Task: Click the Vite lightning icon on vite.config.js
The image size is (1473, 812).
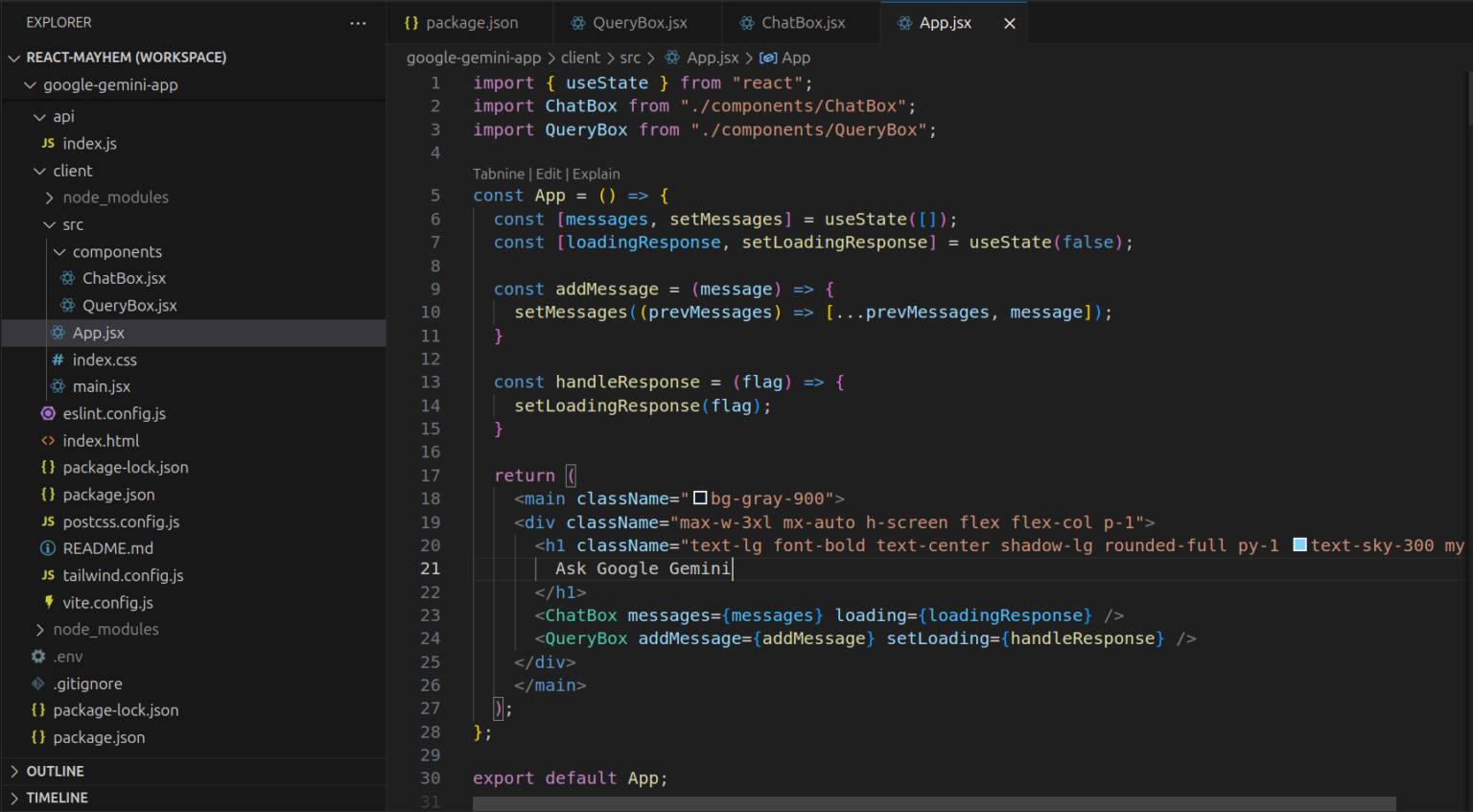Action: pyautogui.click(x=47, y=602)
